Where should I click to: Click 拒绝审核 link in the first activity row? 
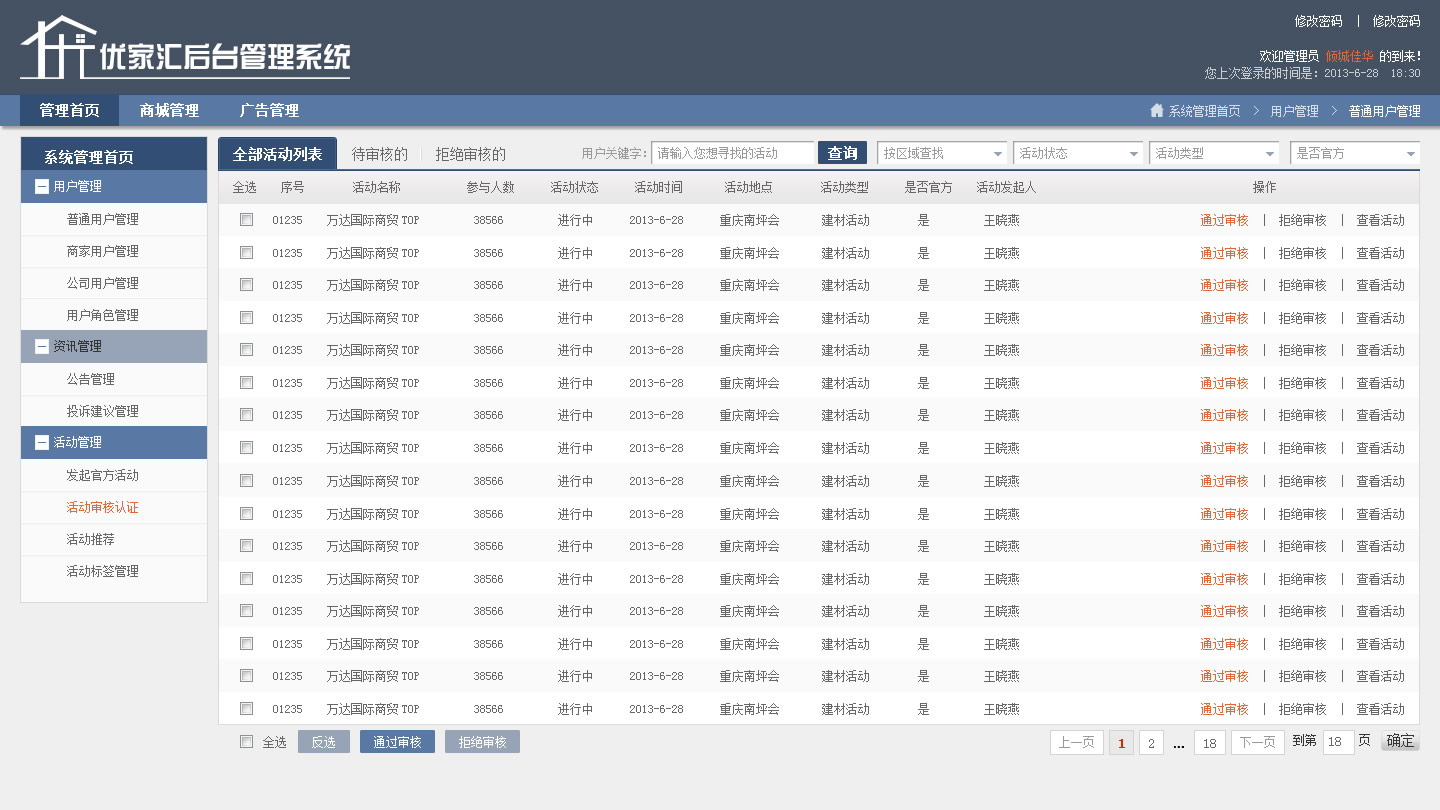click(x=1302, y=221)
